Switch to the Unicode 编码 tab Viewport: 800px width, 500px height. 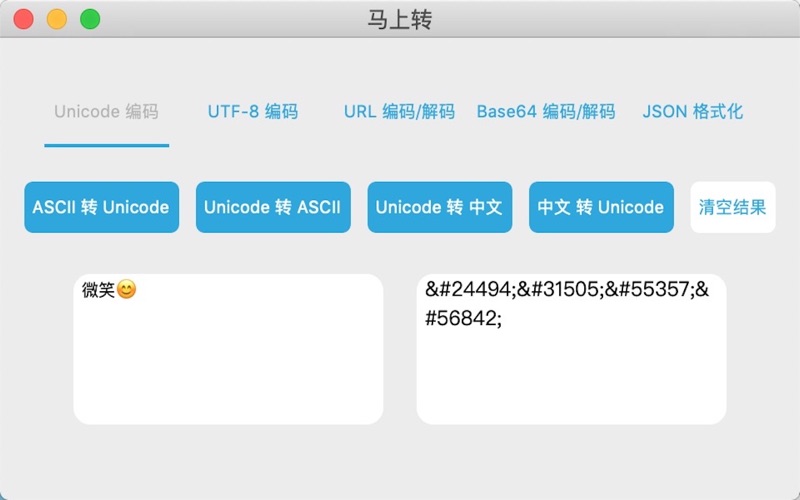[106, 112]
